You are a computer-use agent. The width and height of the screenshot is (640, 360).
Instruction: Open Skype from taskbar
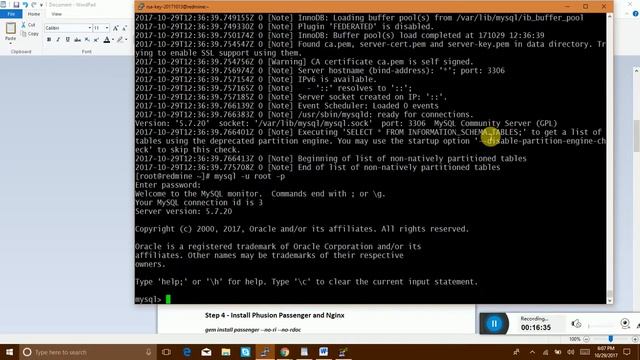point(245,352)
